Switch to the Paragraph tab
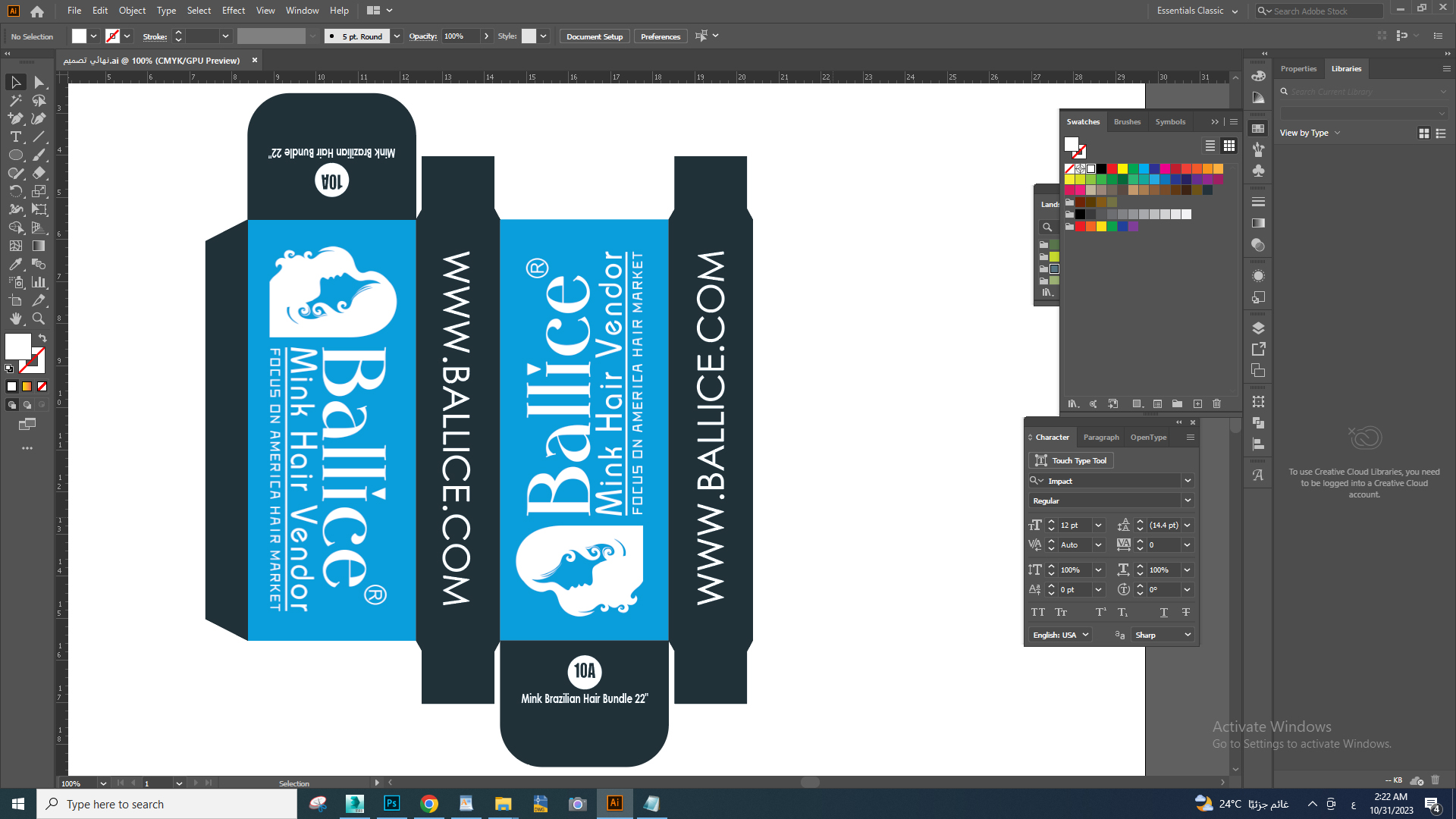1456x819 pixels. pos(1101,437)
